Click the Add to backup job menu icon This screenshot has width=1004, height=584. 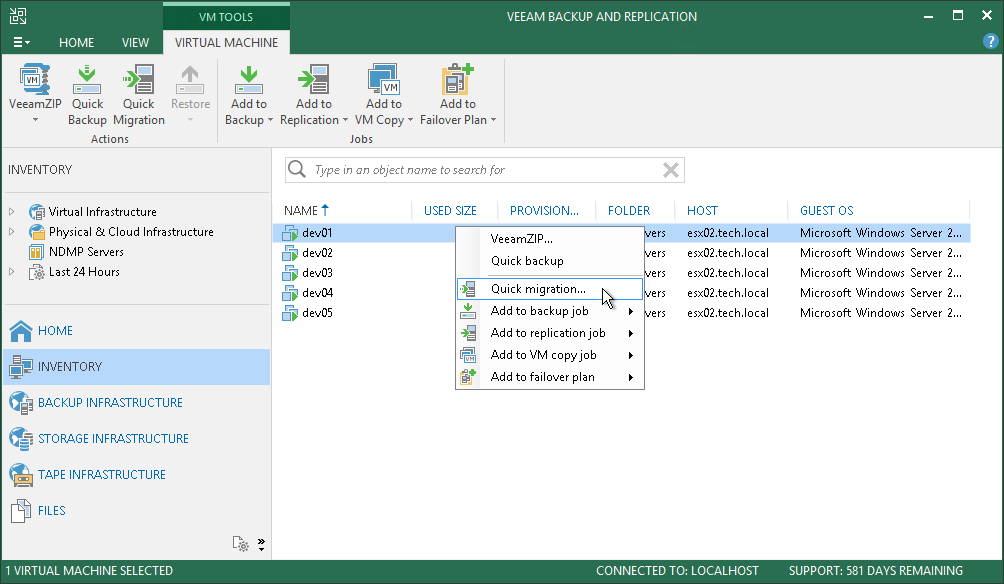468,311
